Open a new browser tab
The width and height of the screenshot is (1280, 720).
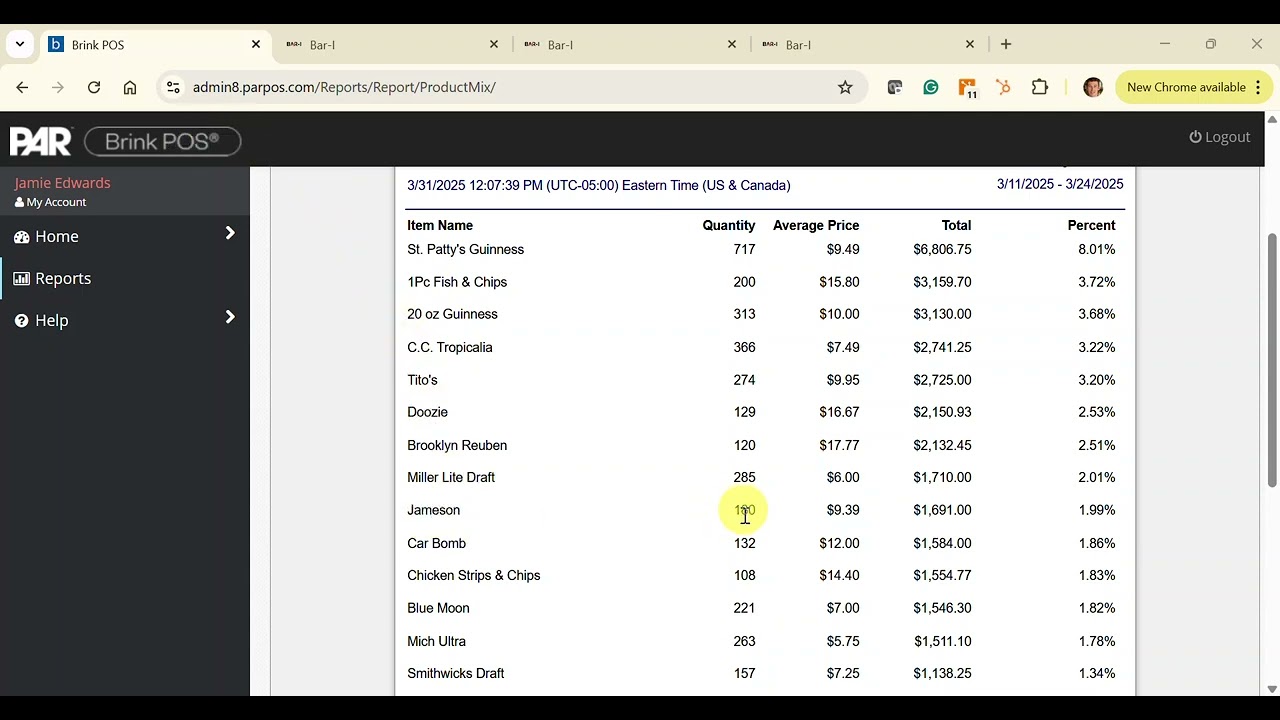point(1006,45)
